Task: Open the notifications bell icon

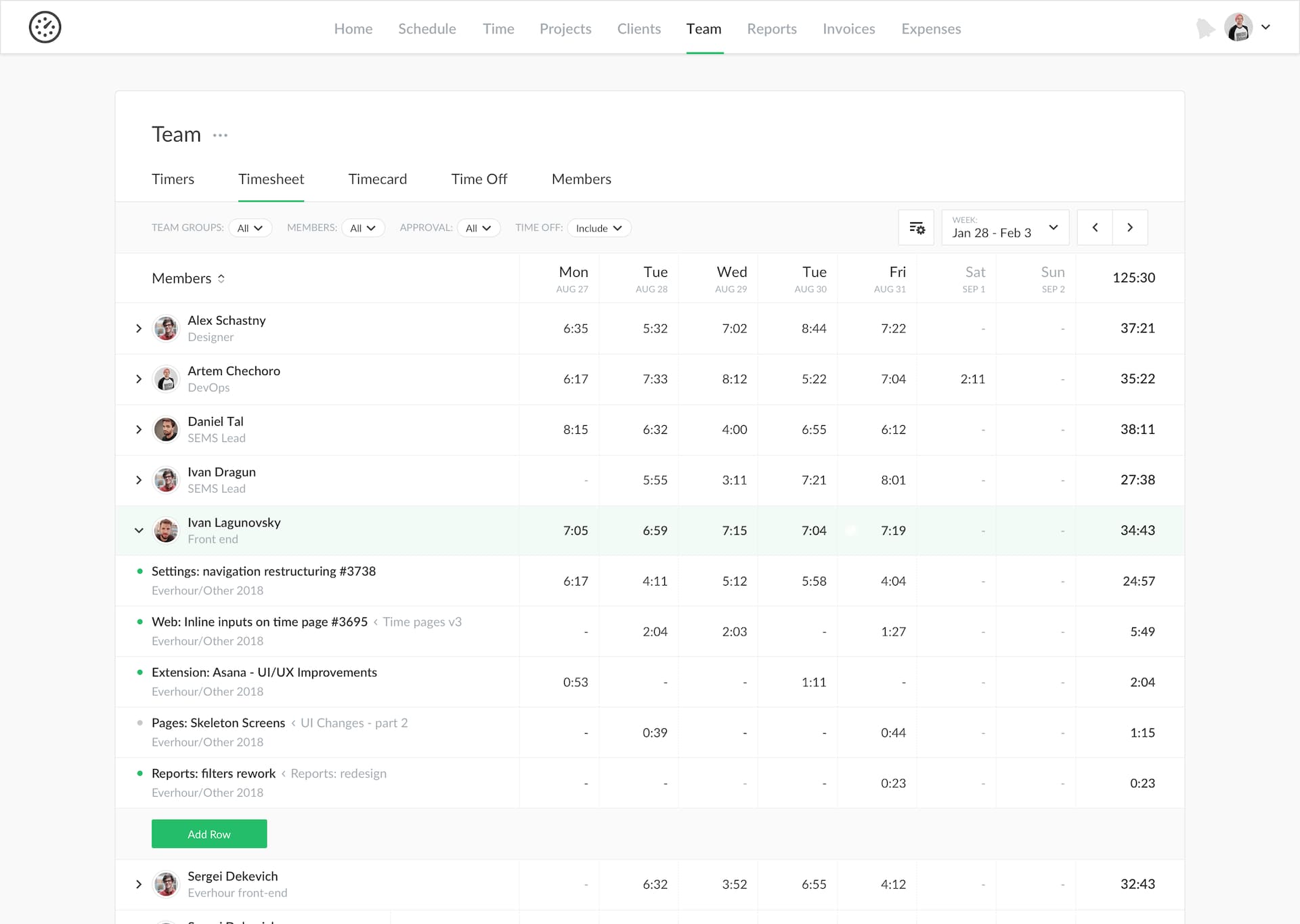Action: point(1205,28)
